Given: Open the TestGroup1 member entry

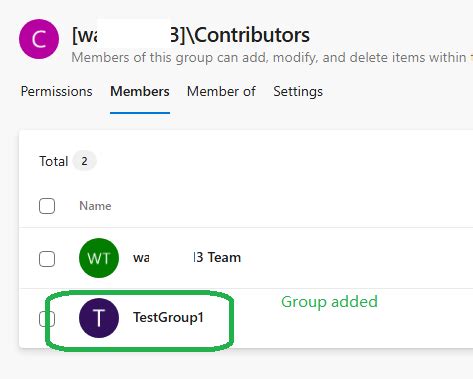Looking at the screenshot, I should [168, 317].
